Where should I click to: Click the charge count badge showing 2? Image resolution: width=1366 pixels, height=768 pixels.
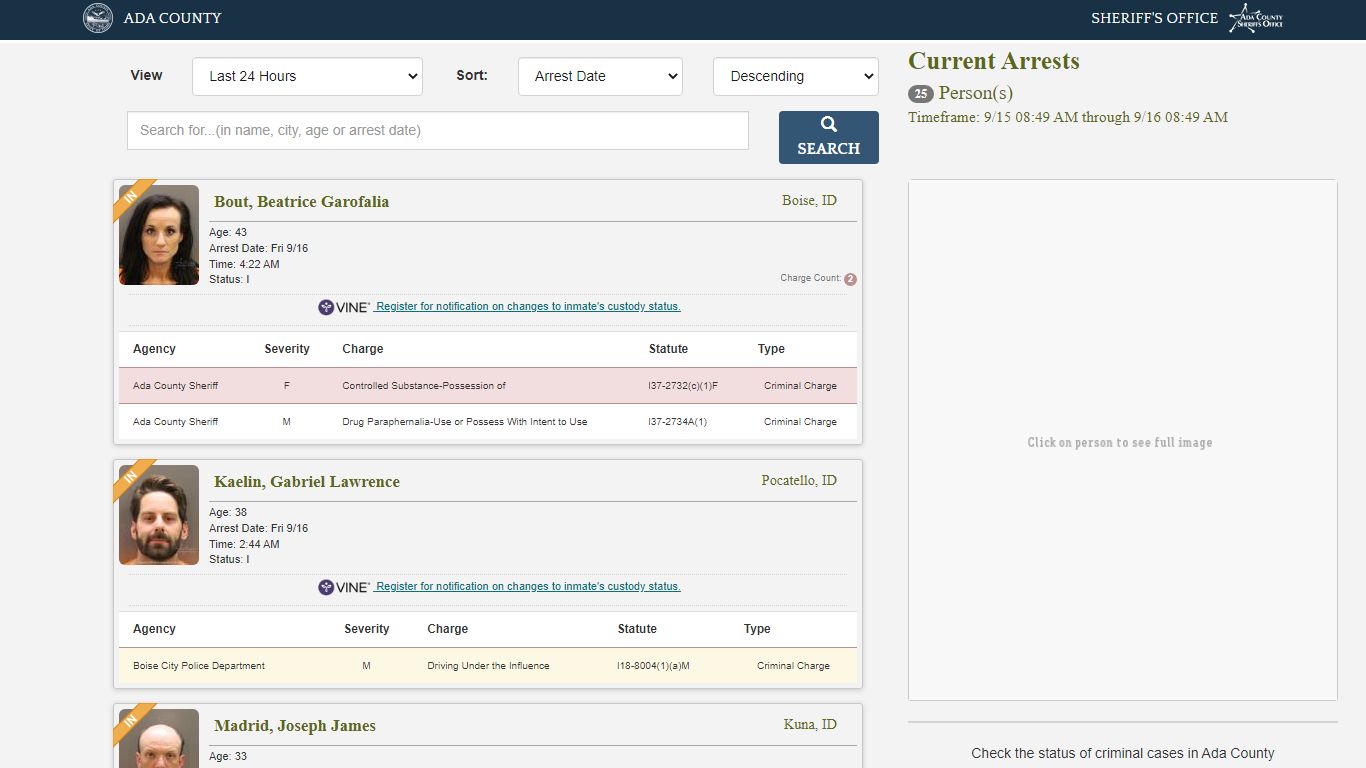[x=850, y=279]
